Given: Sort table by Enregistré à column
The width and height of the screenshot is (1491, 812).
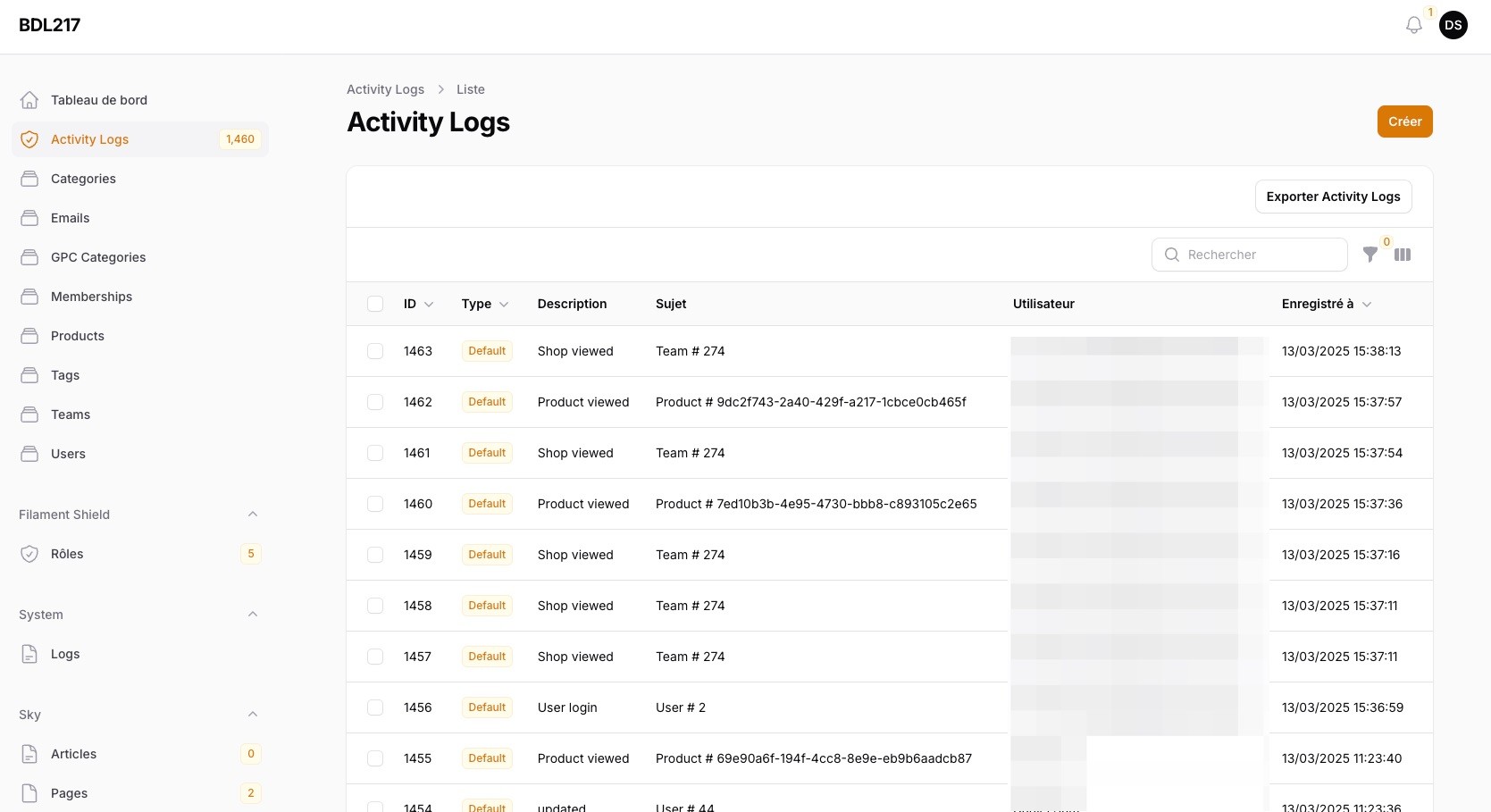Looking at the screenshot, I should tap(1327, 304).
